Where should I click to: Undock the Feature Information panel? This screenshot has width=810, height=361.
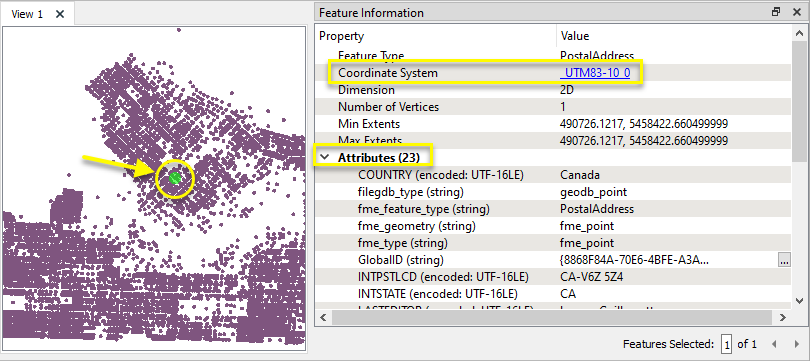point(776,12)
